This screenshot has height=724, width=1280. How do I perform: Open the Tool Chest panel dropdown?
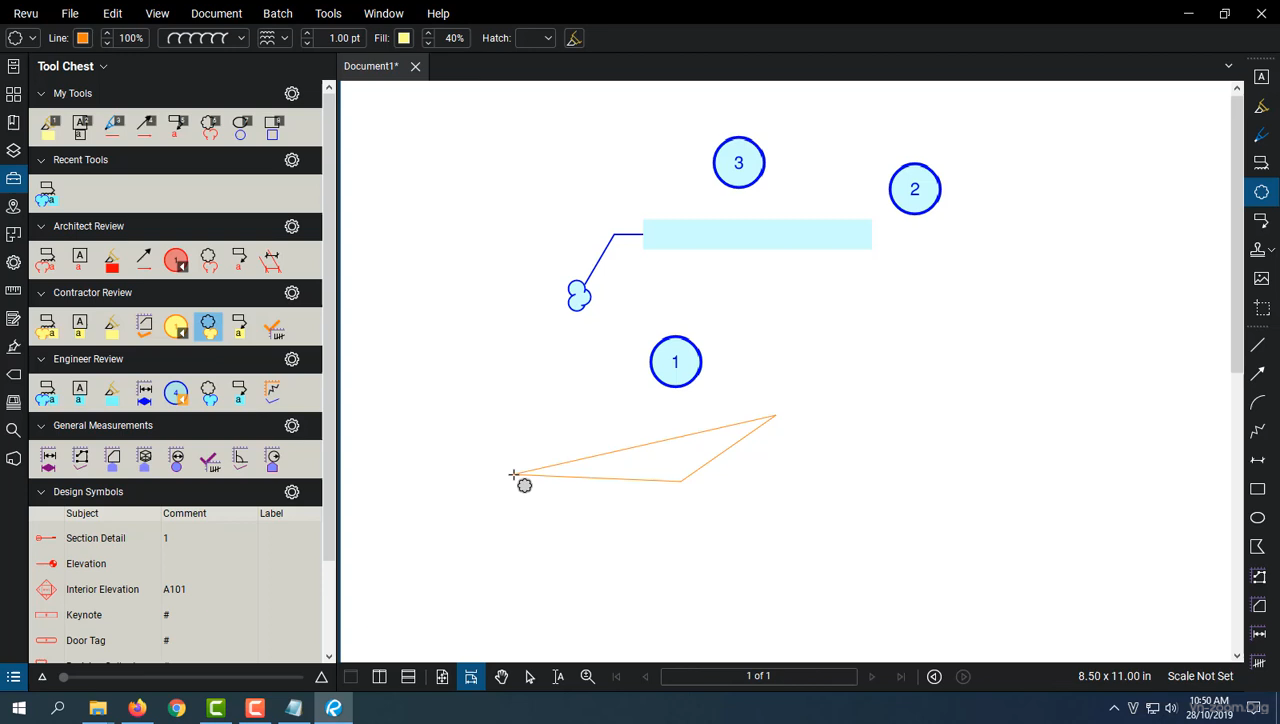pos(103,67)
